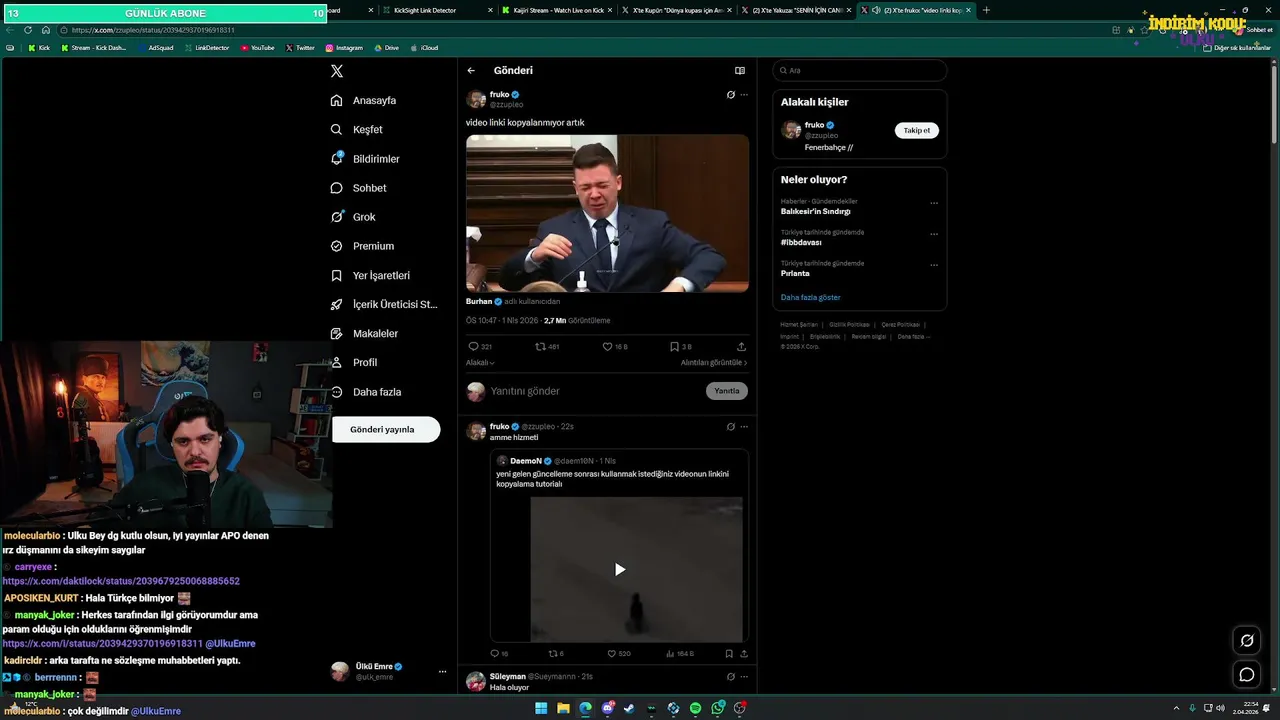Expand the Alakalı sort dropdown
The width and height of the screenshot is (1280, 720).
[x=480, y=363]
